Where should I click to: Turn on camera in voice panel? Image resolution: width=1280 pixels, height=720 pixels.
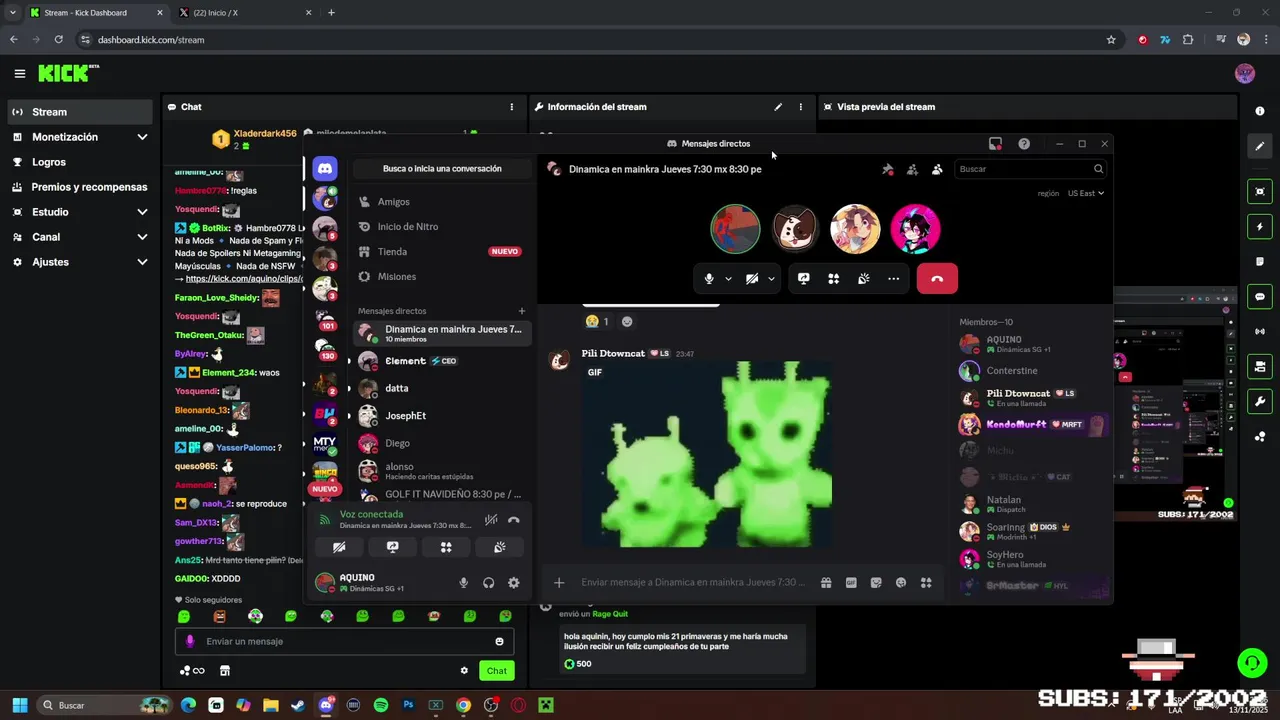[339, 547]
